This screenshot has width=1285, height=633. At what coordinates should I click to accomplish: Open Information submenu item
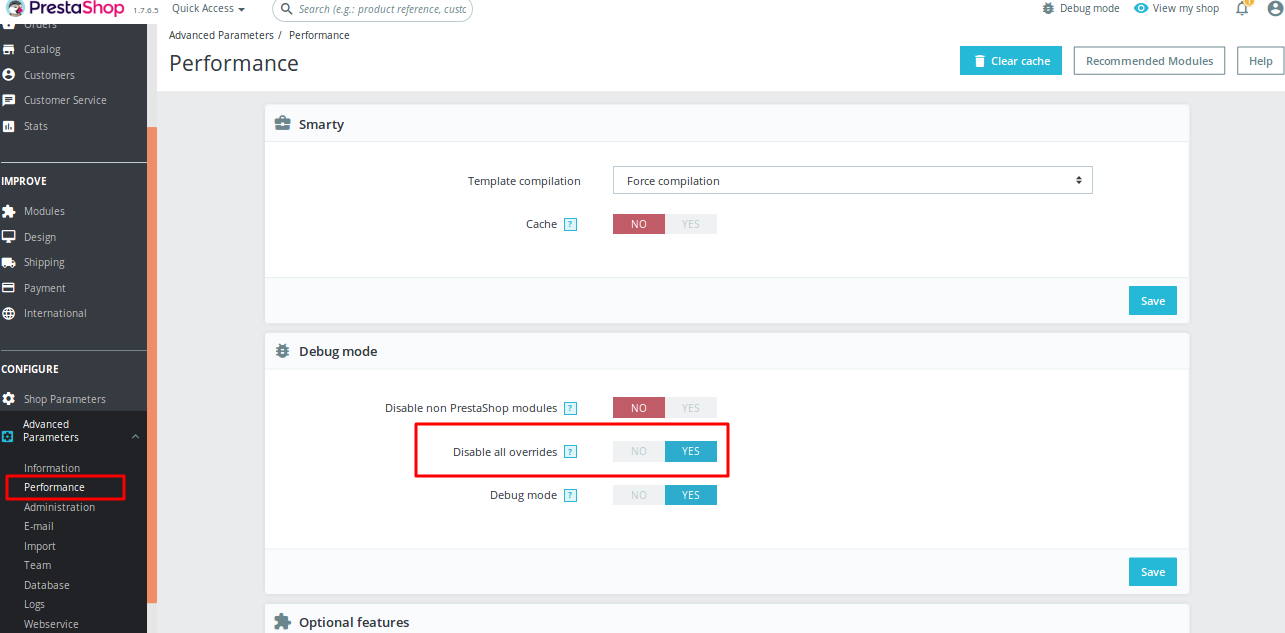click(x=52, y=468)
